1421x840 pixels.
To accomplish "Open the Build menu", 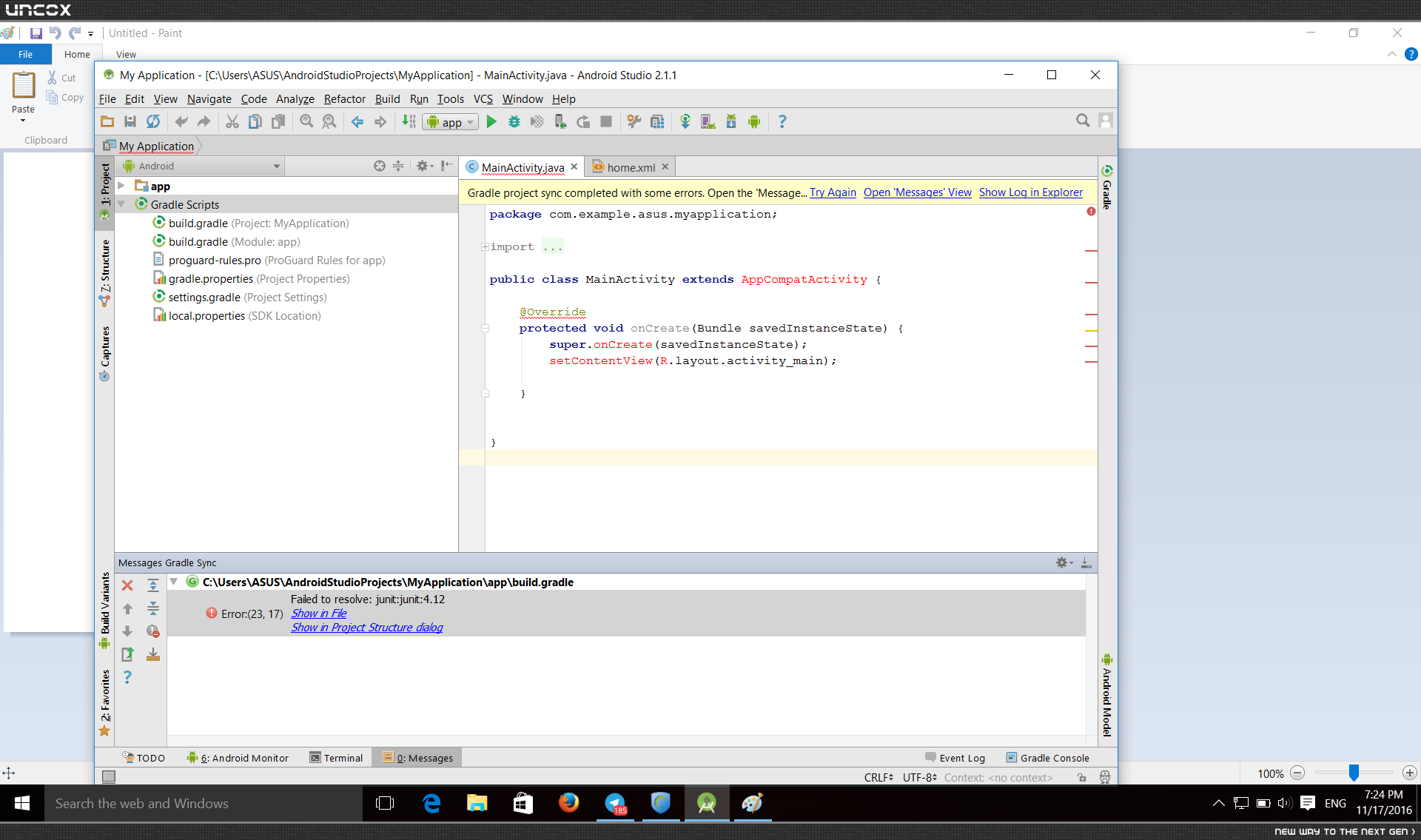I will 387,98.
